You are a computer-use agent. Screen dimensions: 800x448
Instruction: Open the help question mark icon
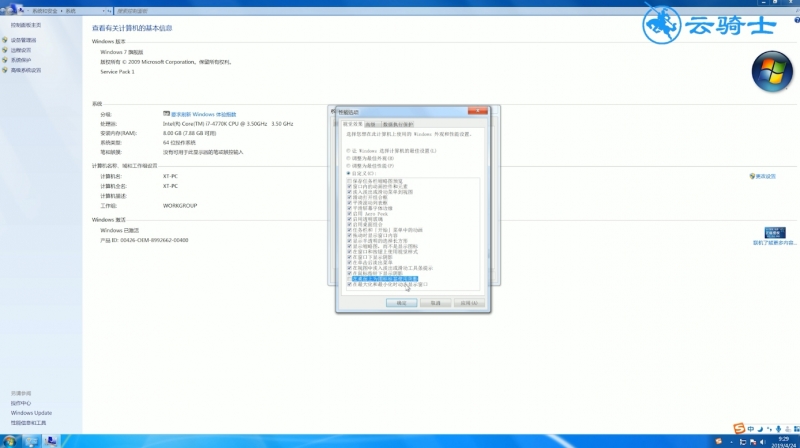(x=796, y=20)
